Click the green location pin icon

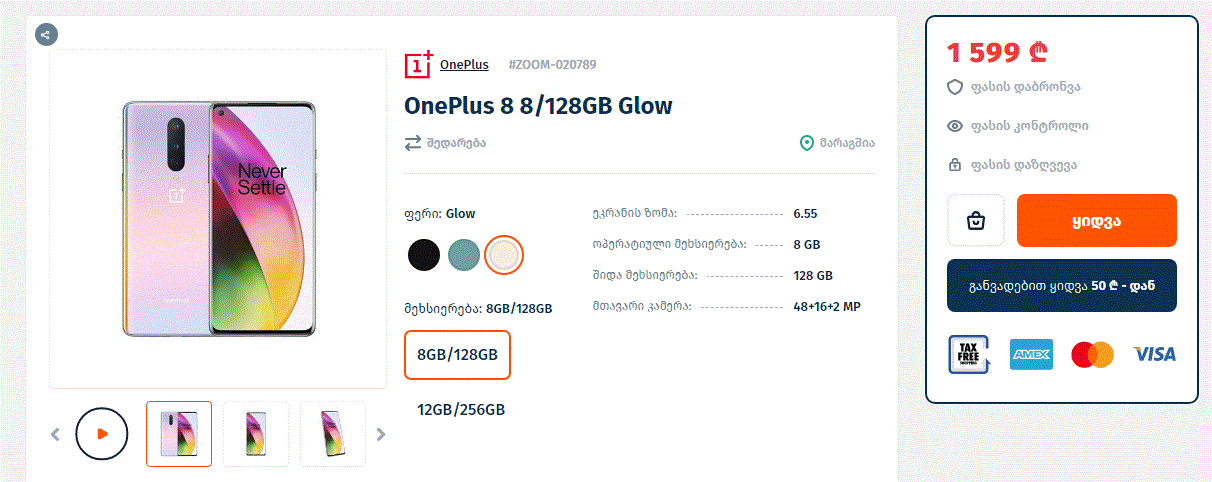(x=807, y=143)
